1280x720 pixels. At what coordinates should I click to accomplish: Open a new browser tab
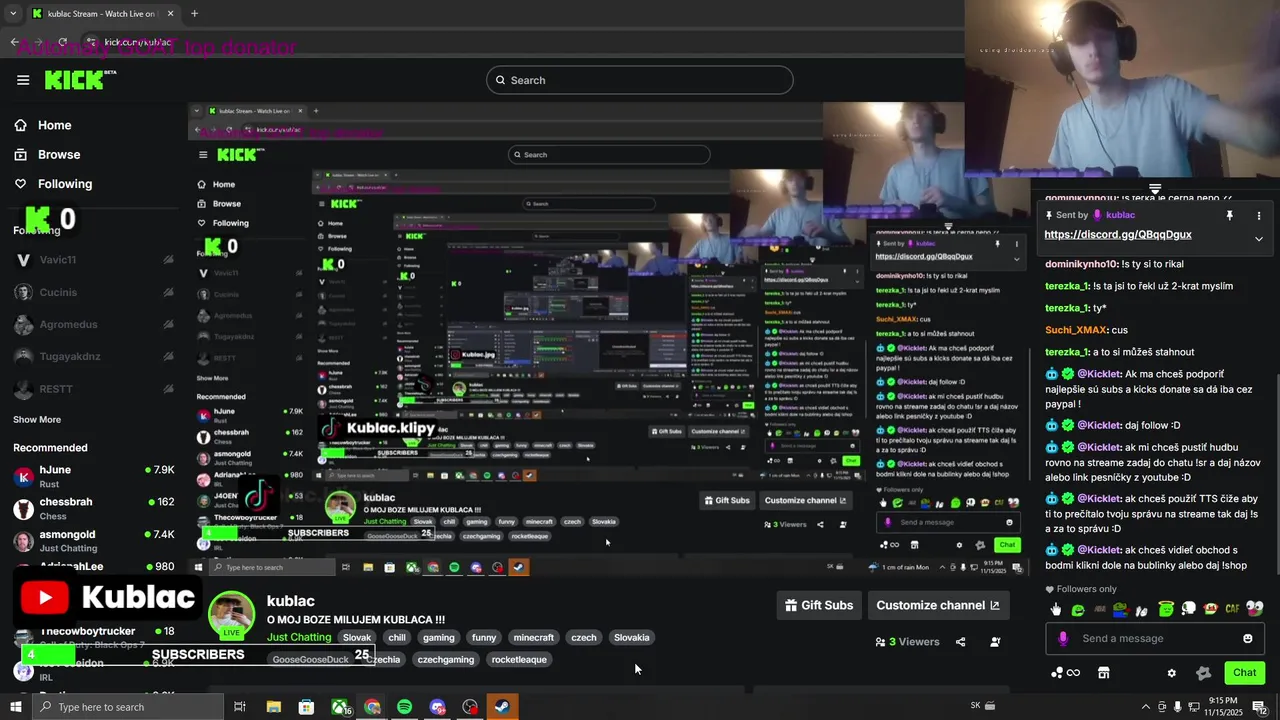point(194,13)
